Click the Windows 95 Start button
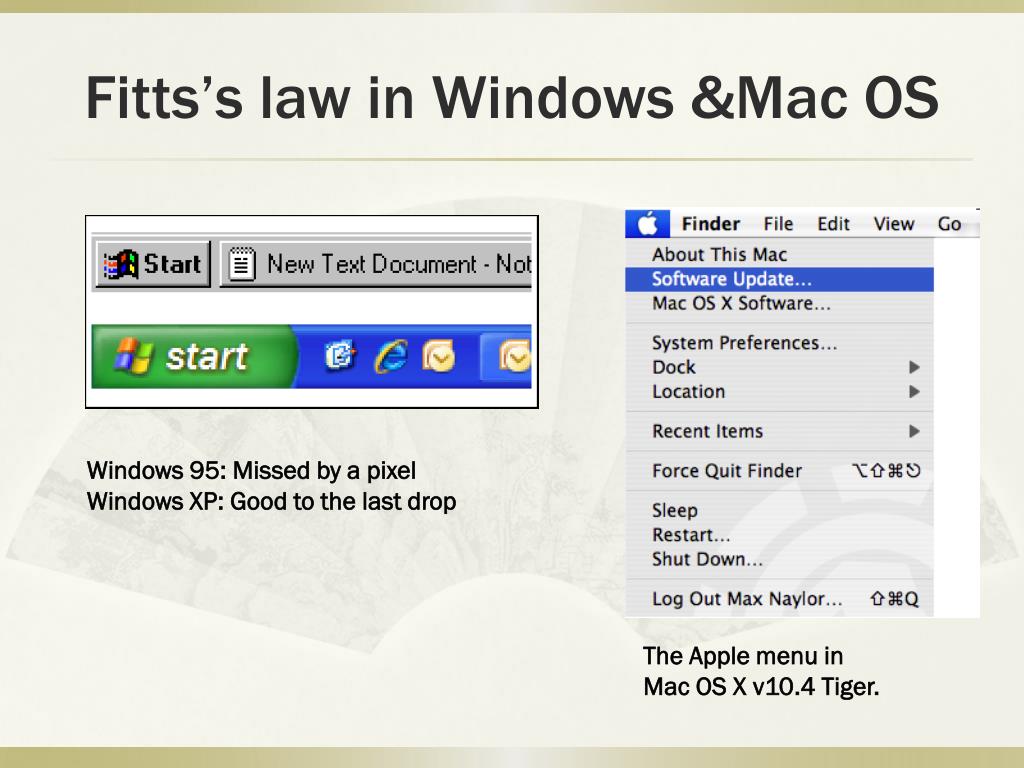Viewport: 1024px width, 768px height. 153,264
